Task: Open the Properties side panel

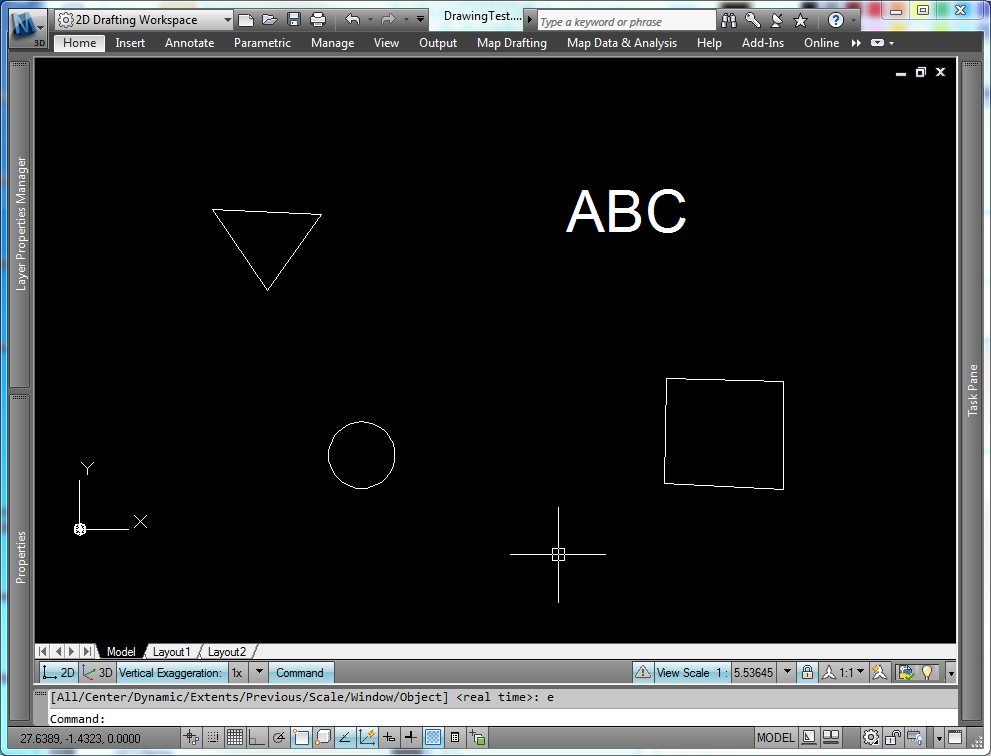Action: pos(20,558)
